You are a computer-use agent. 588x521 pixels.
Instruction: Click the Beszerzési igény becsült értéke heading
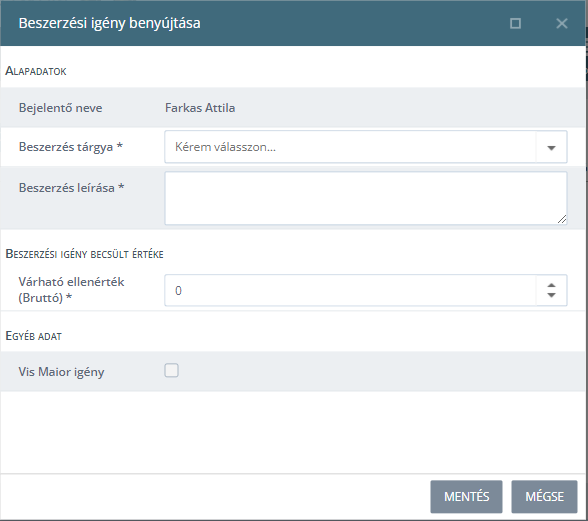(84, 254)
